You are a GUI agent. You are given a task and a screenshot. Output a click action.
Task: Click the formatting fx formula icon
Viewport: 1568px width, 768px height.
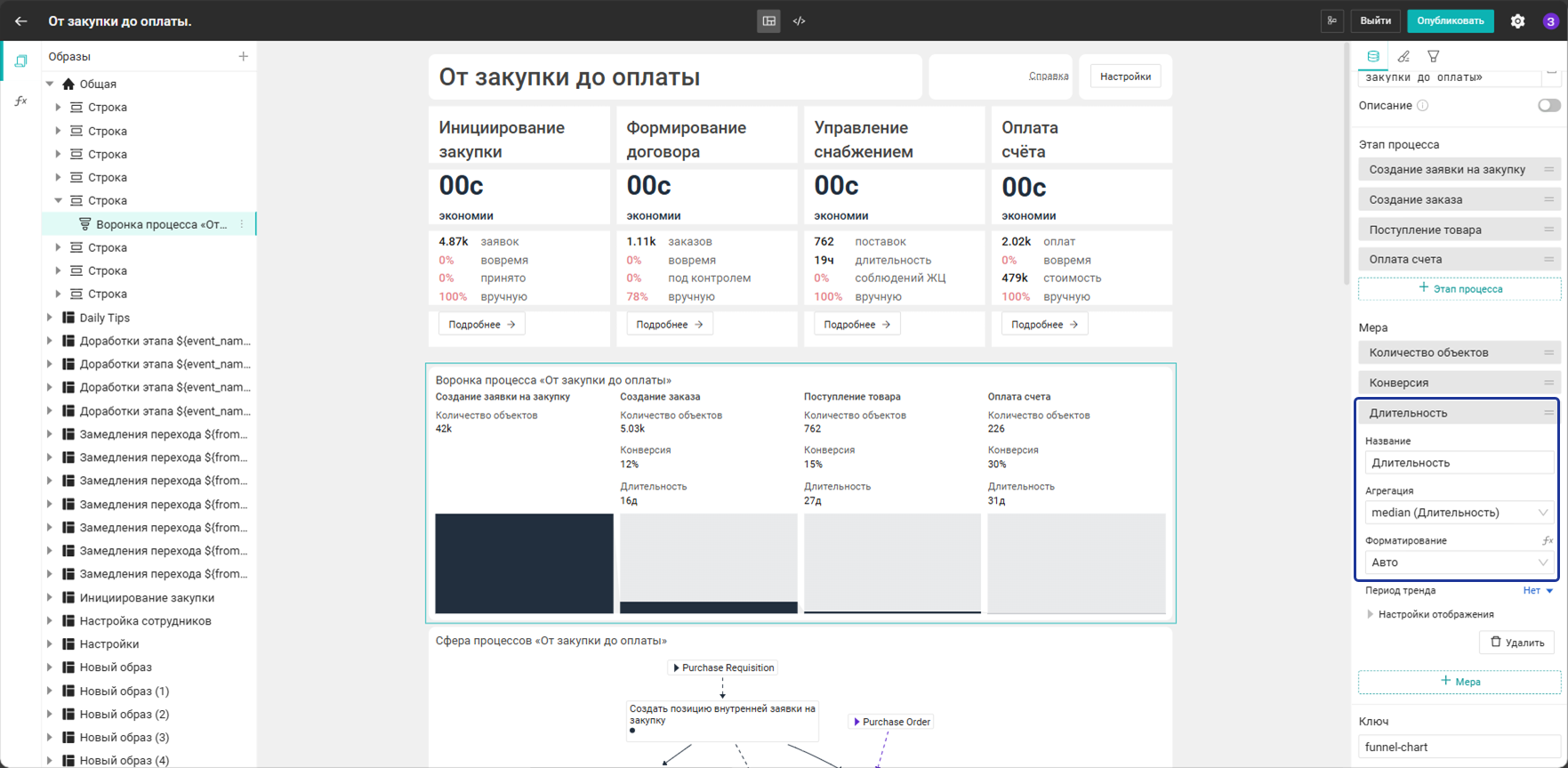coord(1547,540)
